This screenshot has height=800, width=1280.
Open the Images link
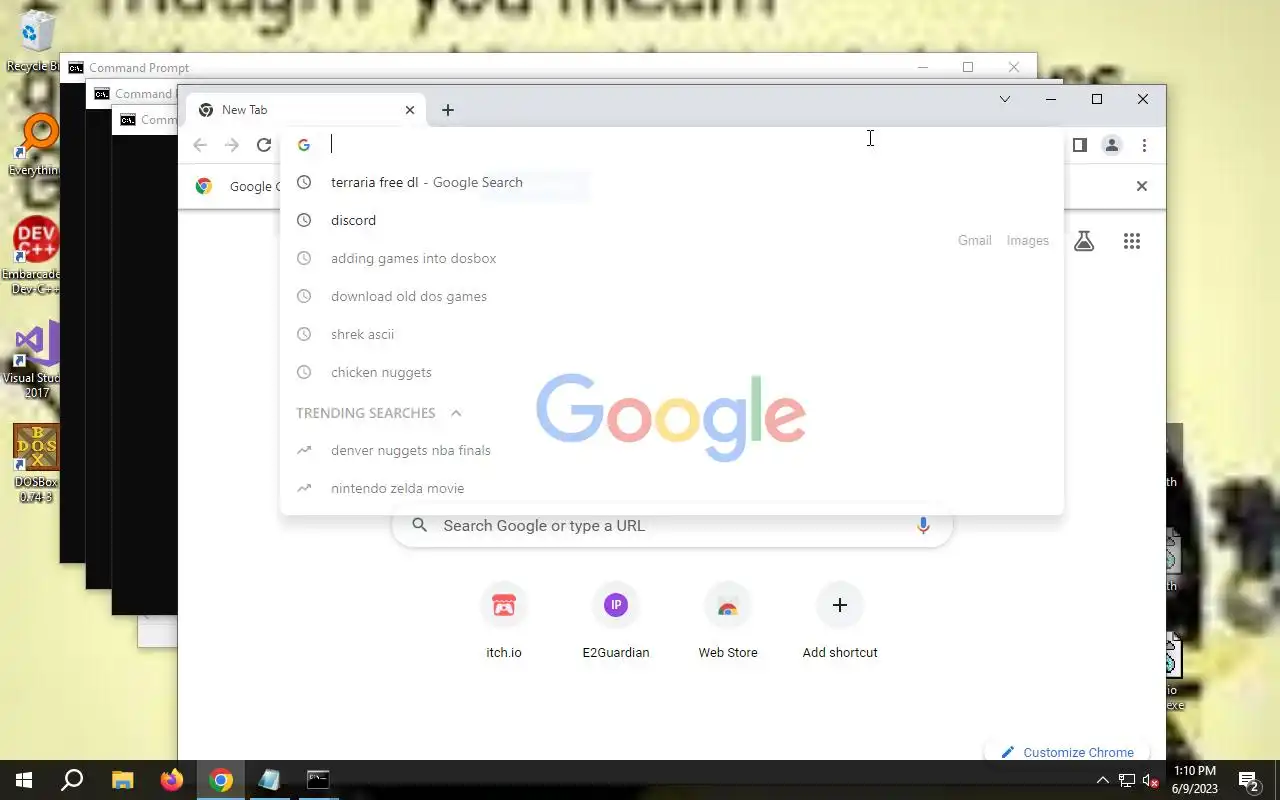pyautogui.click(x=1028, y=241)
